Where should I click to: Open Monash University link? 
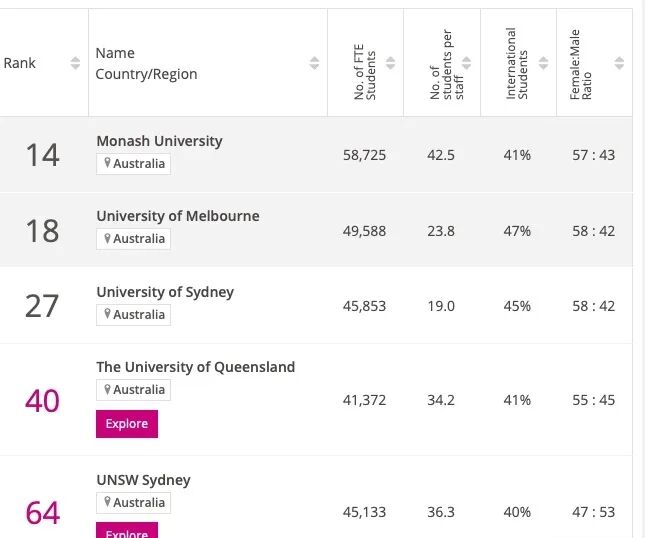[x=159, y=141]
